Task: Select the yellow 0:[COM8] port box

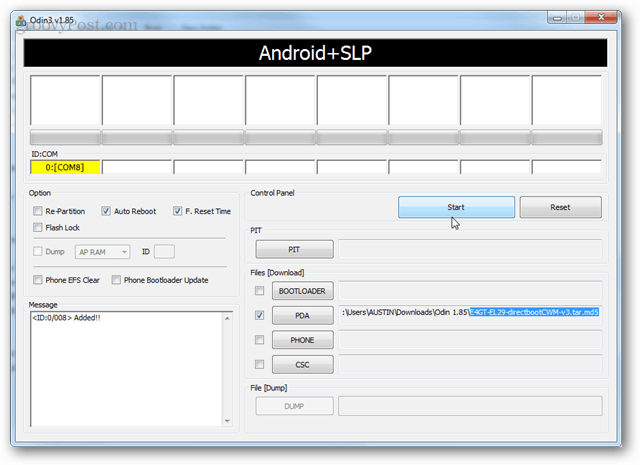Action: click(65, 167)
